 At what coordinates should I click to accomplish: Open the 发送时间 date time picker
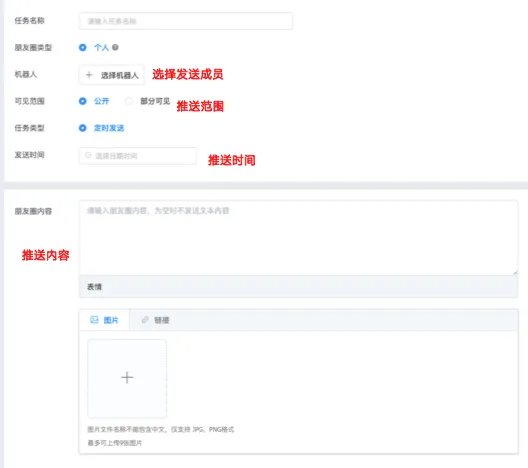[x=137, y=156]
